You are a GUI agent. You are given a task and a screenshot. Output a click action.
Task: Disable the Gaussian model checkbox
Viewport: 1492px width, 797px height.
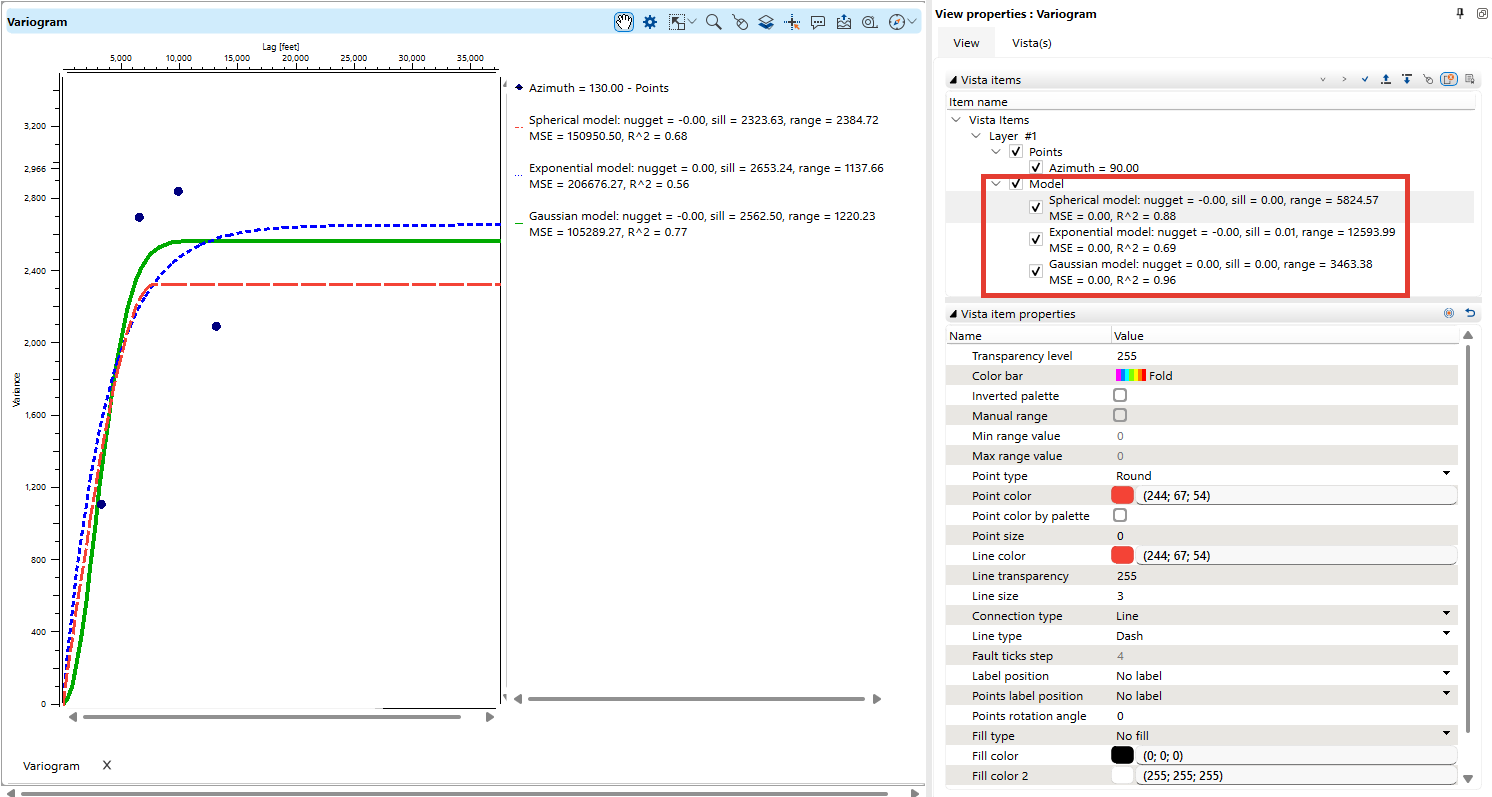(1035, 271)
